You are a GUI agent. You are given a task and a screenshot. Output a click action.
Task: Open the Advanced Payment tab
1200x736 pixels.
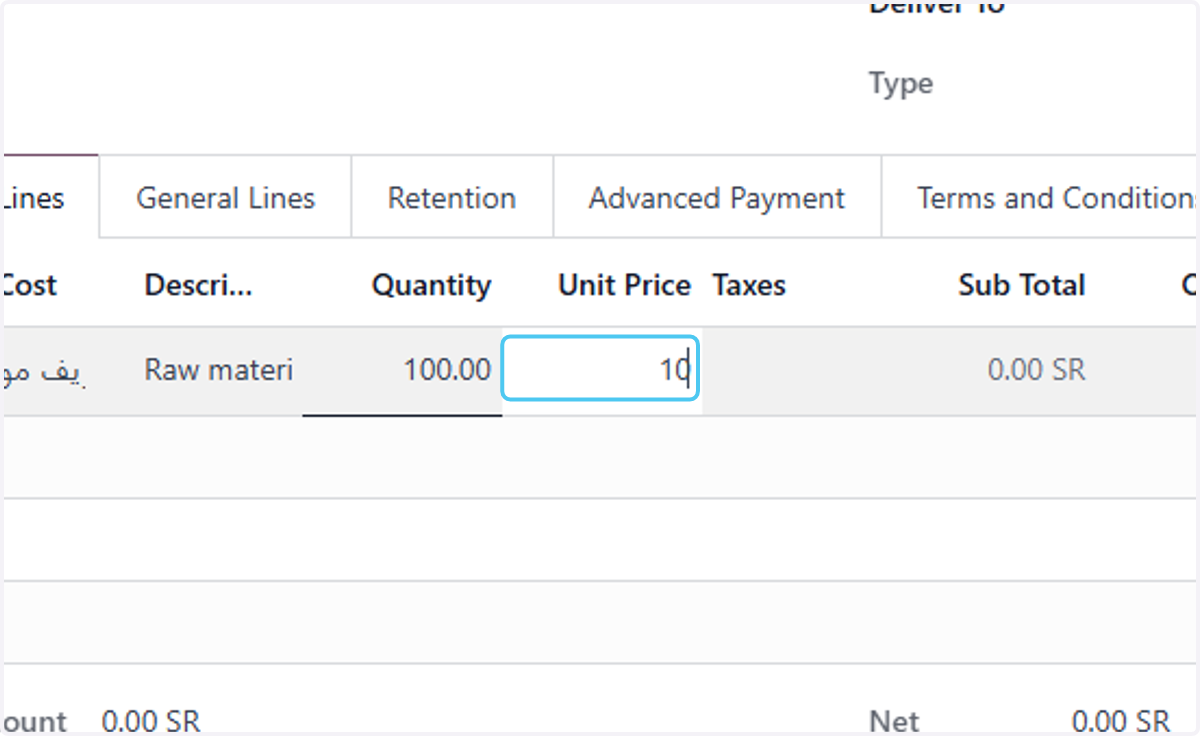[717, 198]
